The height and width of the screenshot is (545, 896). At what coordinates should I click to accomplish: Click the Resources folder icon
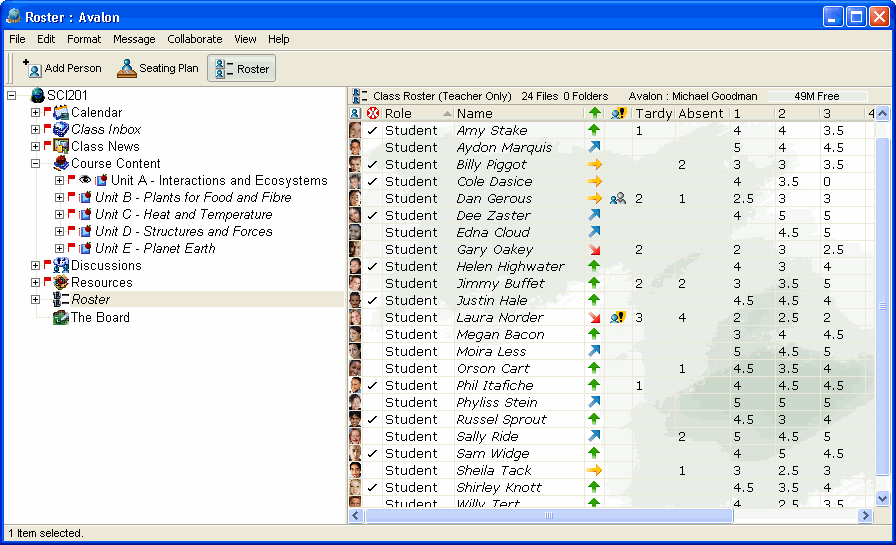click(x=61, y=283)
